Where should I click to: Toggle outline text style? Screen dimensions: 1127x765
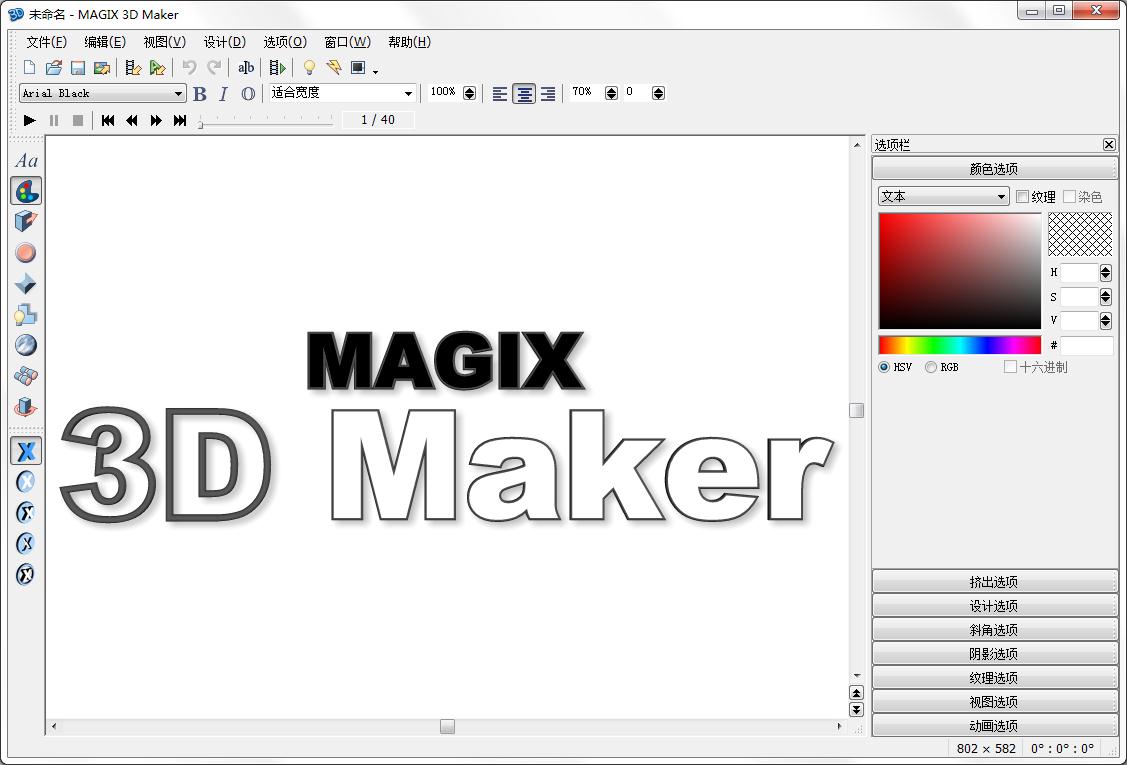click(248, 93)
